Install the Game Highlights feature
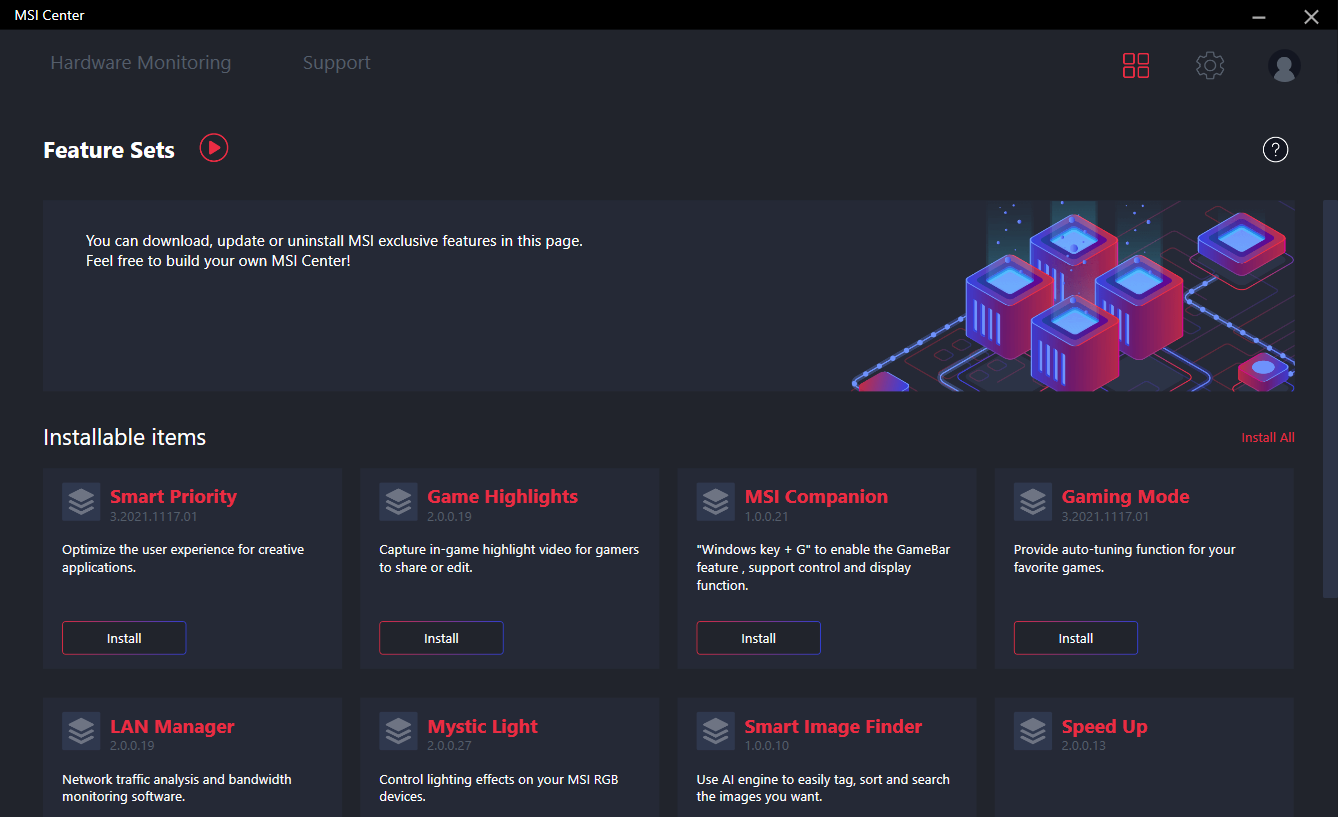Image resolution: width=1338 pixels, height=817 pixels. [x=441, y=638]
